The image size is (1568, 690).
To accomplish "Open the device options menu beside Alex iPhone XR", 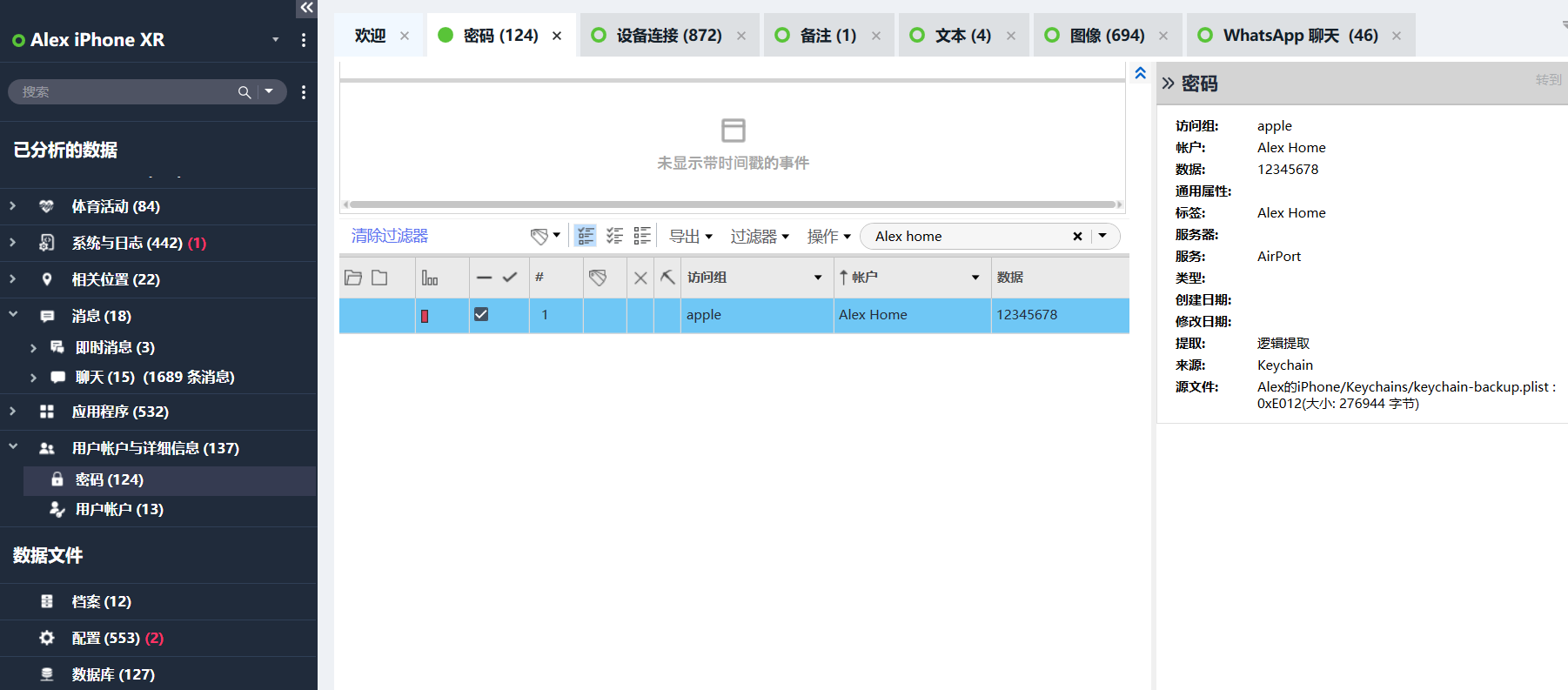I will tap(304, 40).
